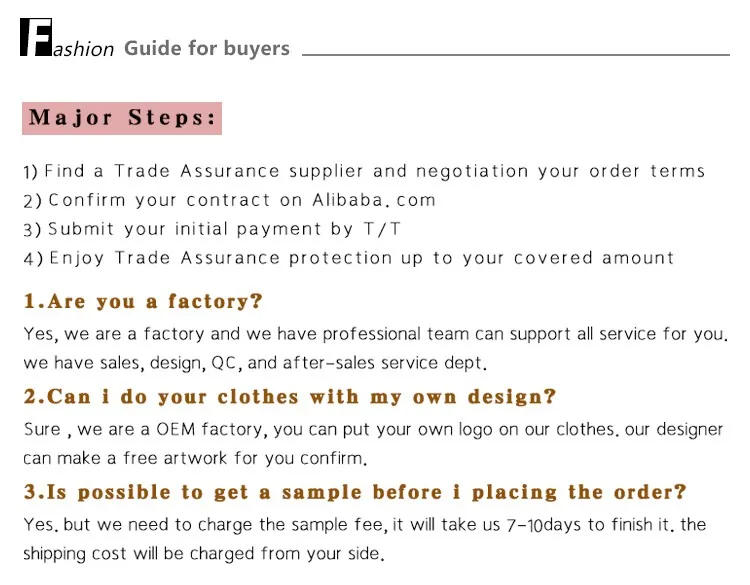Click the "3.Is possible to get a sample" question
Screen dimensions: 750x585
355,492
